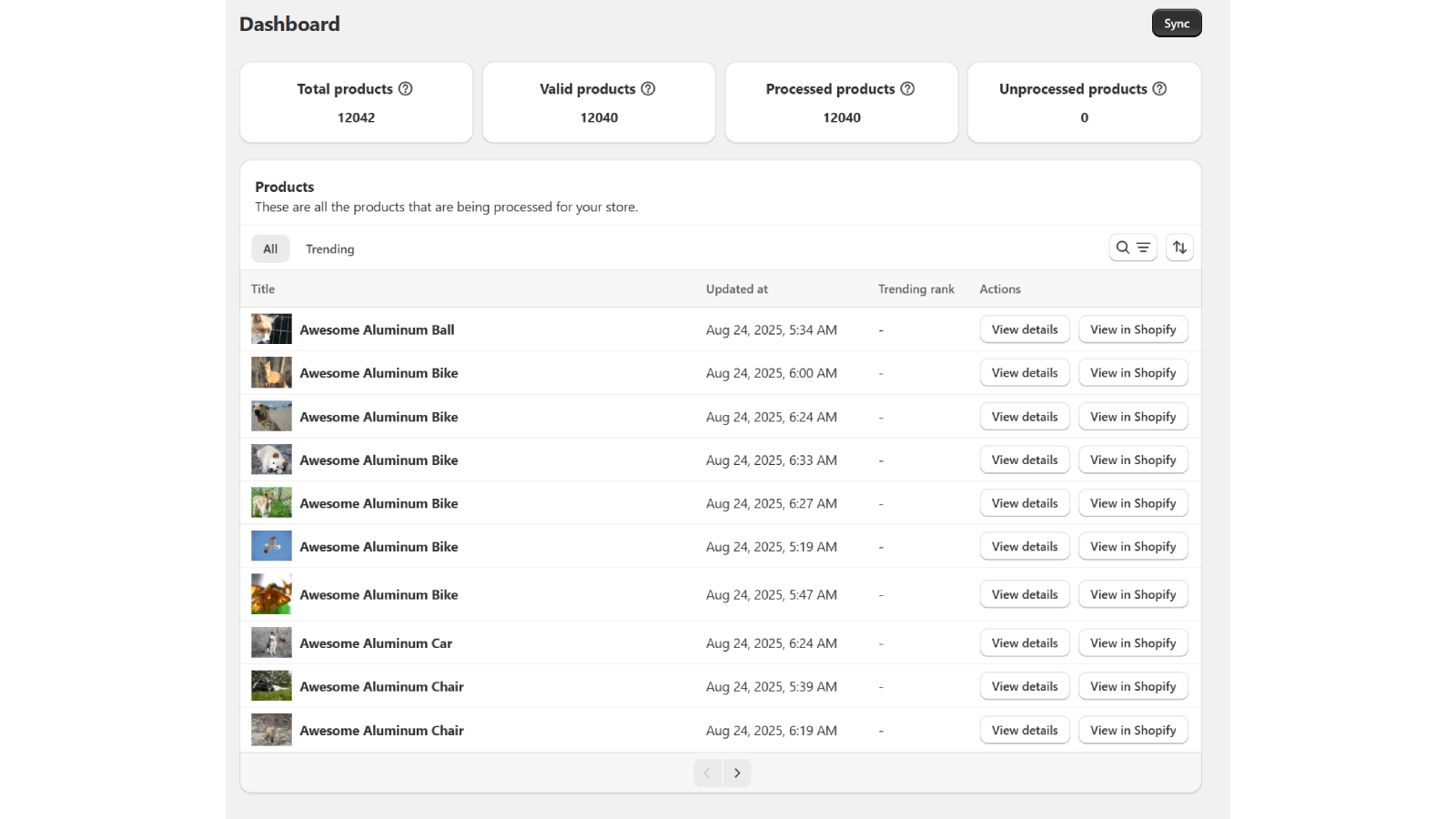Click the Updated at column header
The image size is (1456, 819).
[x=736, y=289]
